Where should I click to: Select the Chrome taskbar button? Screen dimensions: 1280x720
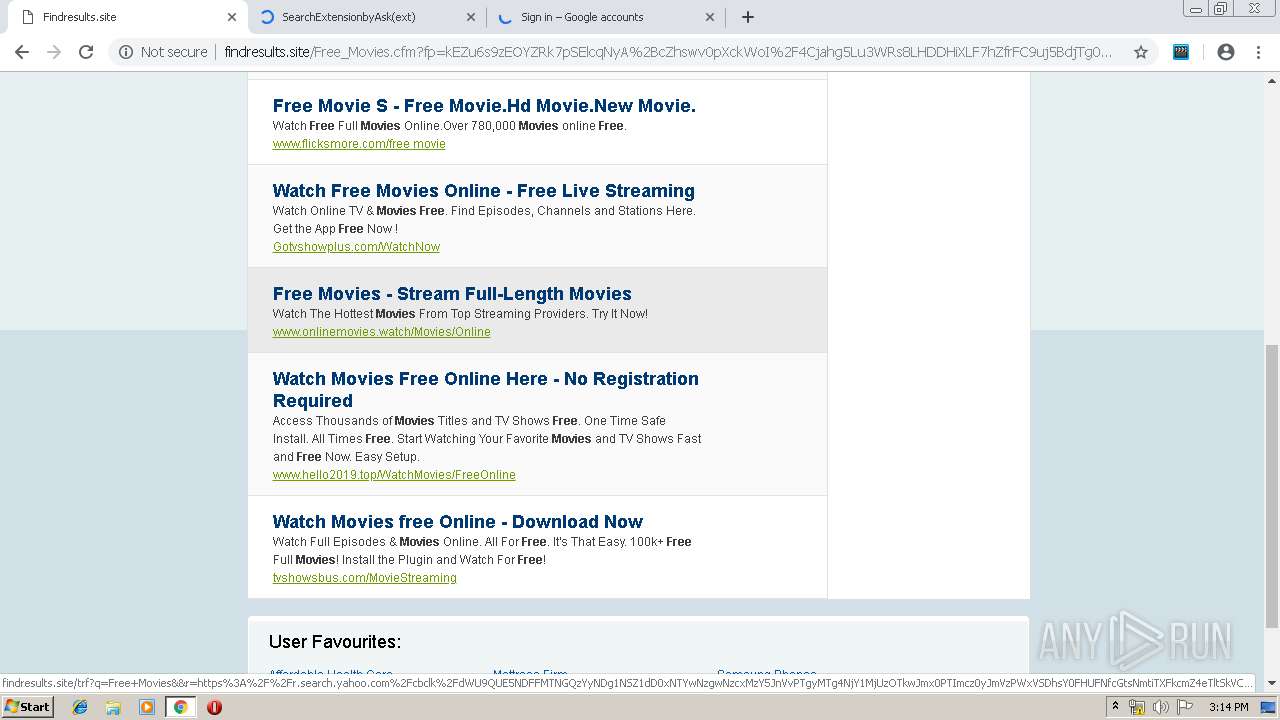pyautogui.click(x=180, y=707)
